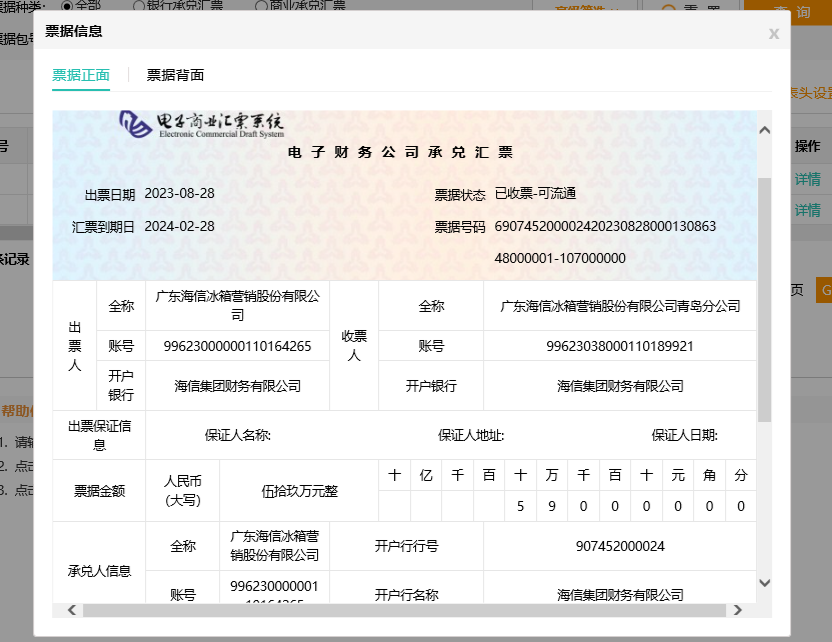The height and width of the screenshot is (642, 832).
Task: Click the amount in words '伍拾玖万元整'
Action: (x=299, y=491)
